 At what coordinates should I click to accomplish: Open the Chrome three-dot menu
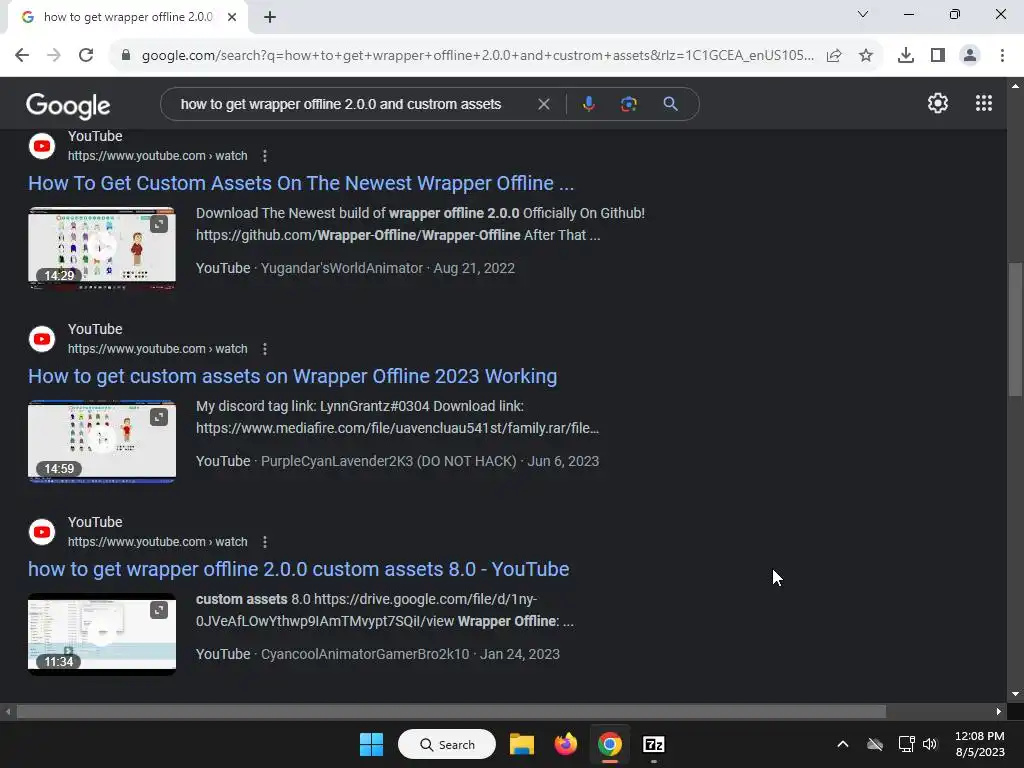(1002, 56)
